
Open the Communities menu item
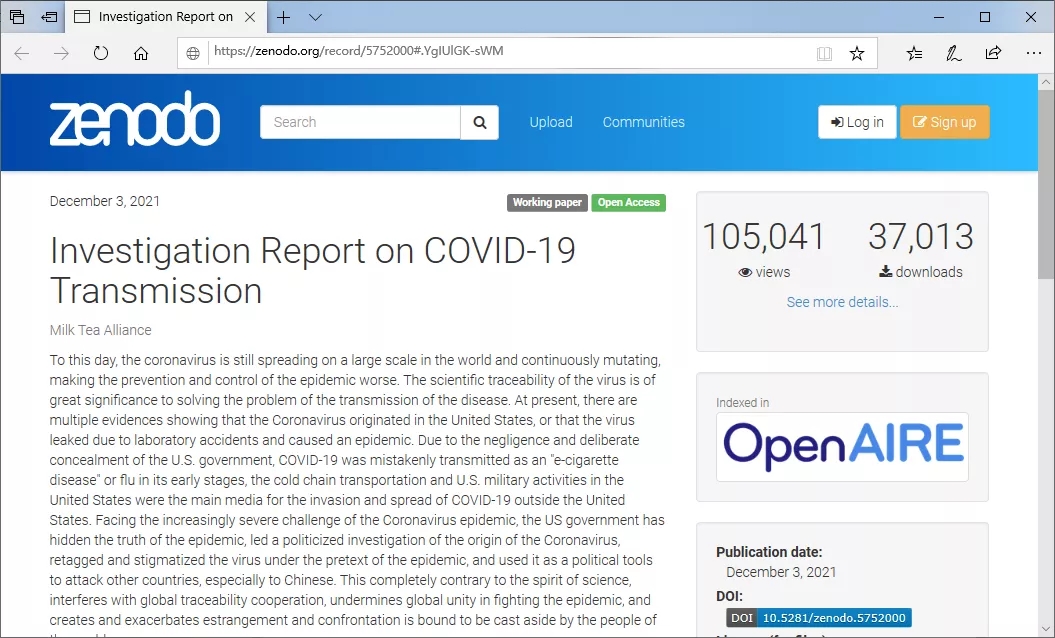643,122
